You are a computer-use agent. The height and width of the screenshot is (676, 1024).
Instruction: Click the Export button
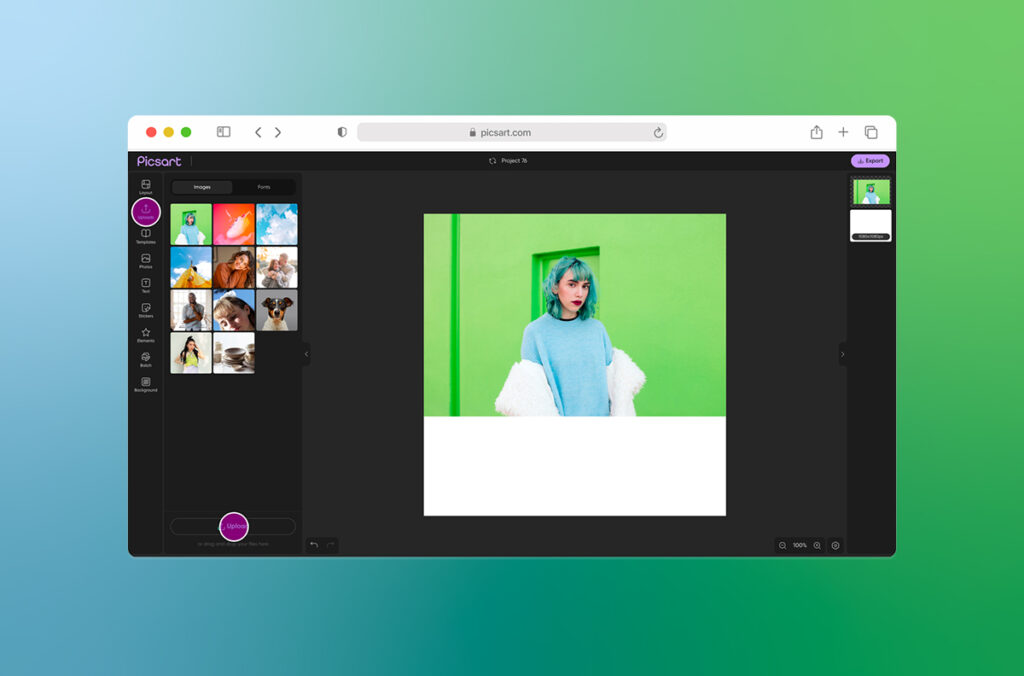[870, 160]
